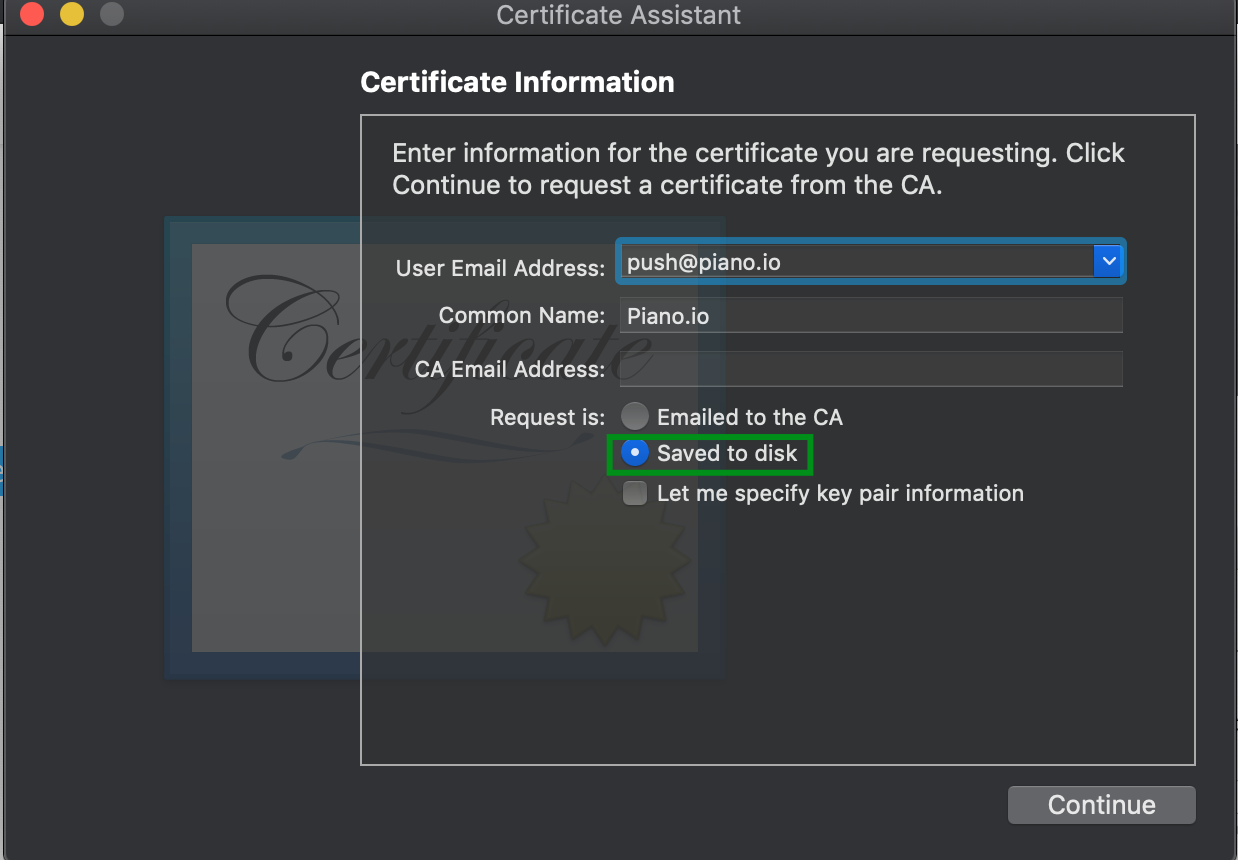1238x860 pixels.
Task: Select the 'Saved to disk' radio button
Action: coord(634,453)
